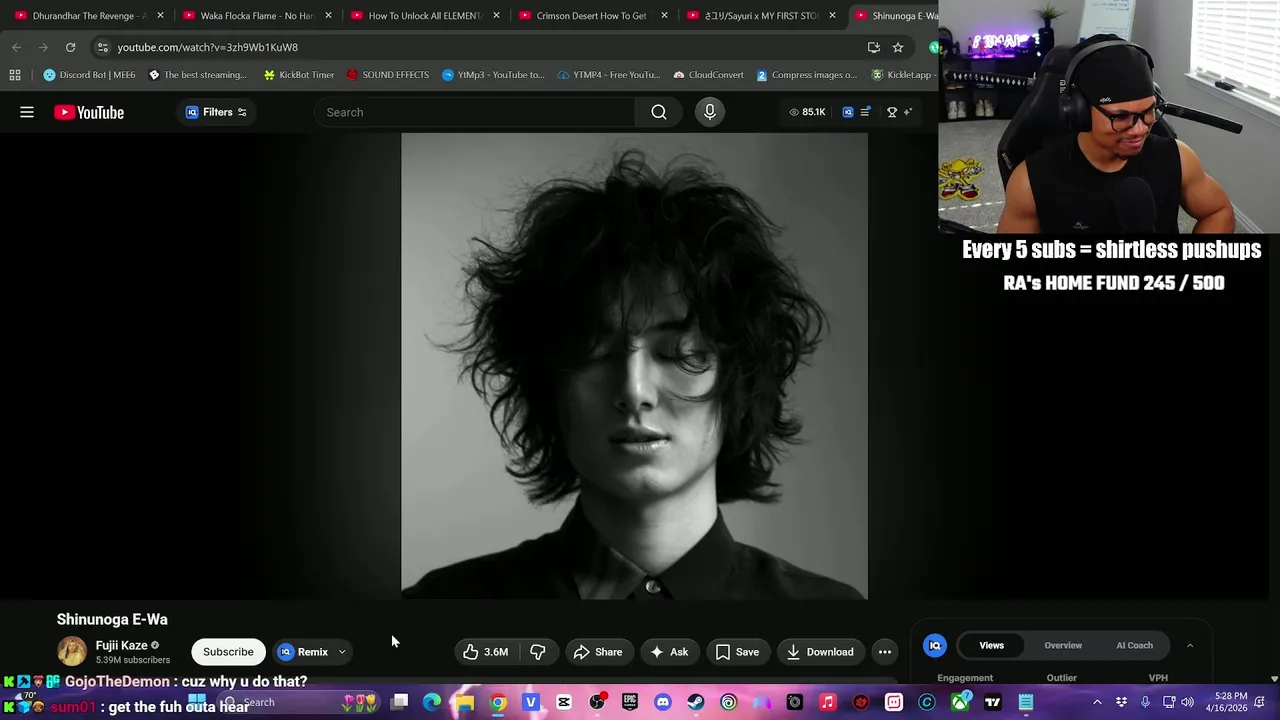The width and height of the screenshot is (1280, 720).
Task: Open the browser apps grid shortcut
Action: (15, 75)
